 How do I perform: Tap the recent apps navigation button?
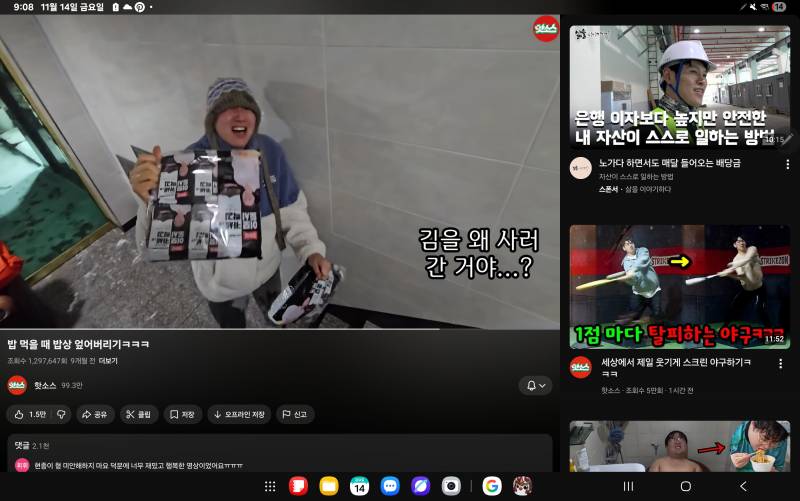tap(629, 486)
